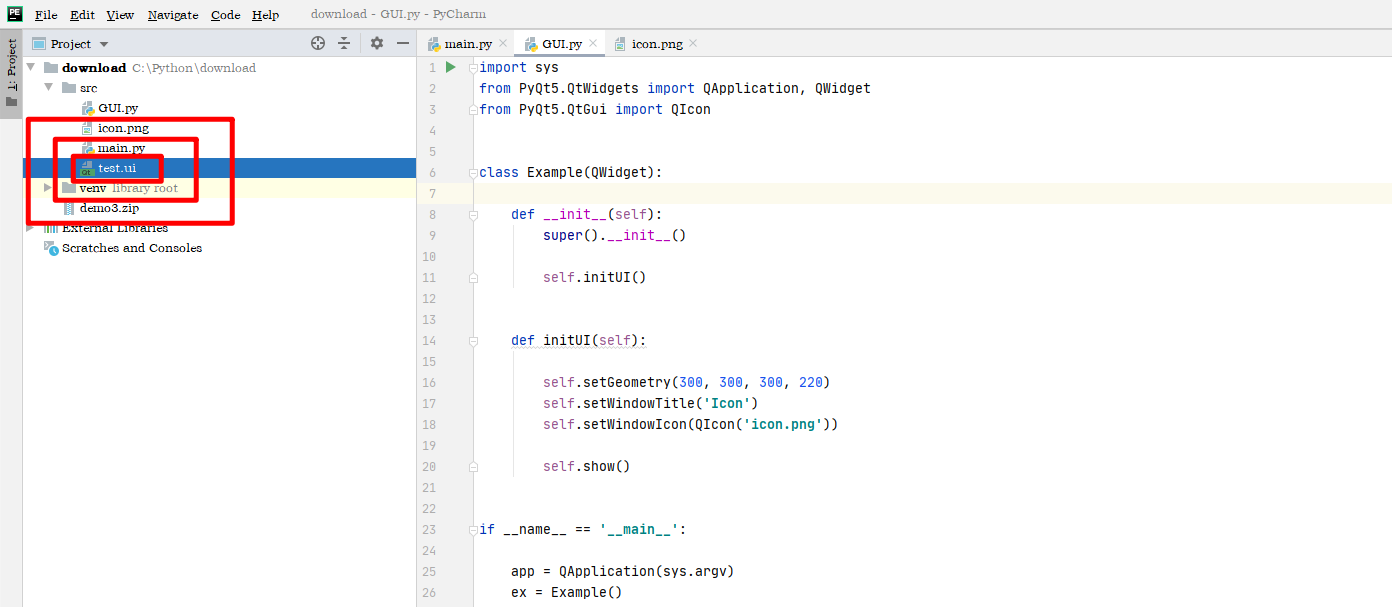Click 'self.setWindowTitle('Icon')' code line

651,403
